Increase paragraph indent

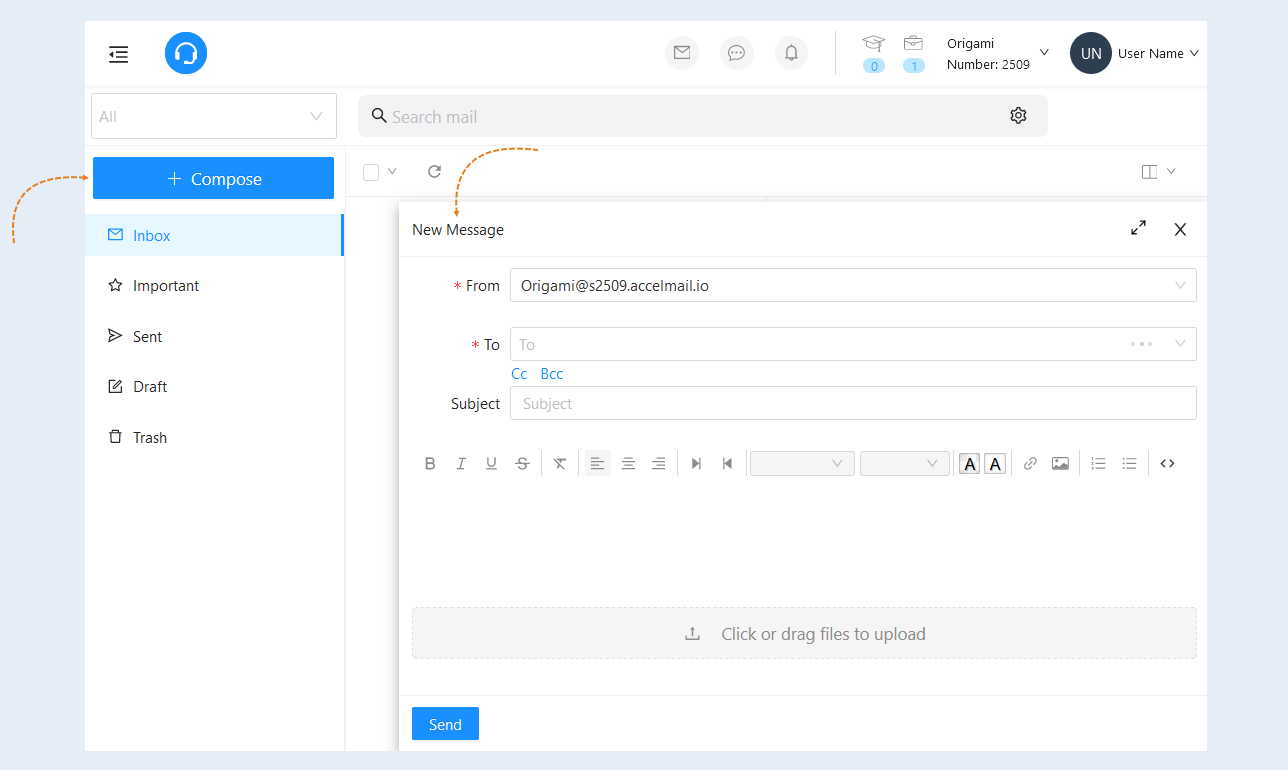click(696, 464)
